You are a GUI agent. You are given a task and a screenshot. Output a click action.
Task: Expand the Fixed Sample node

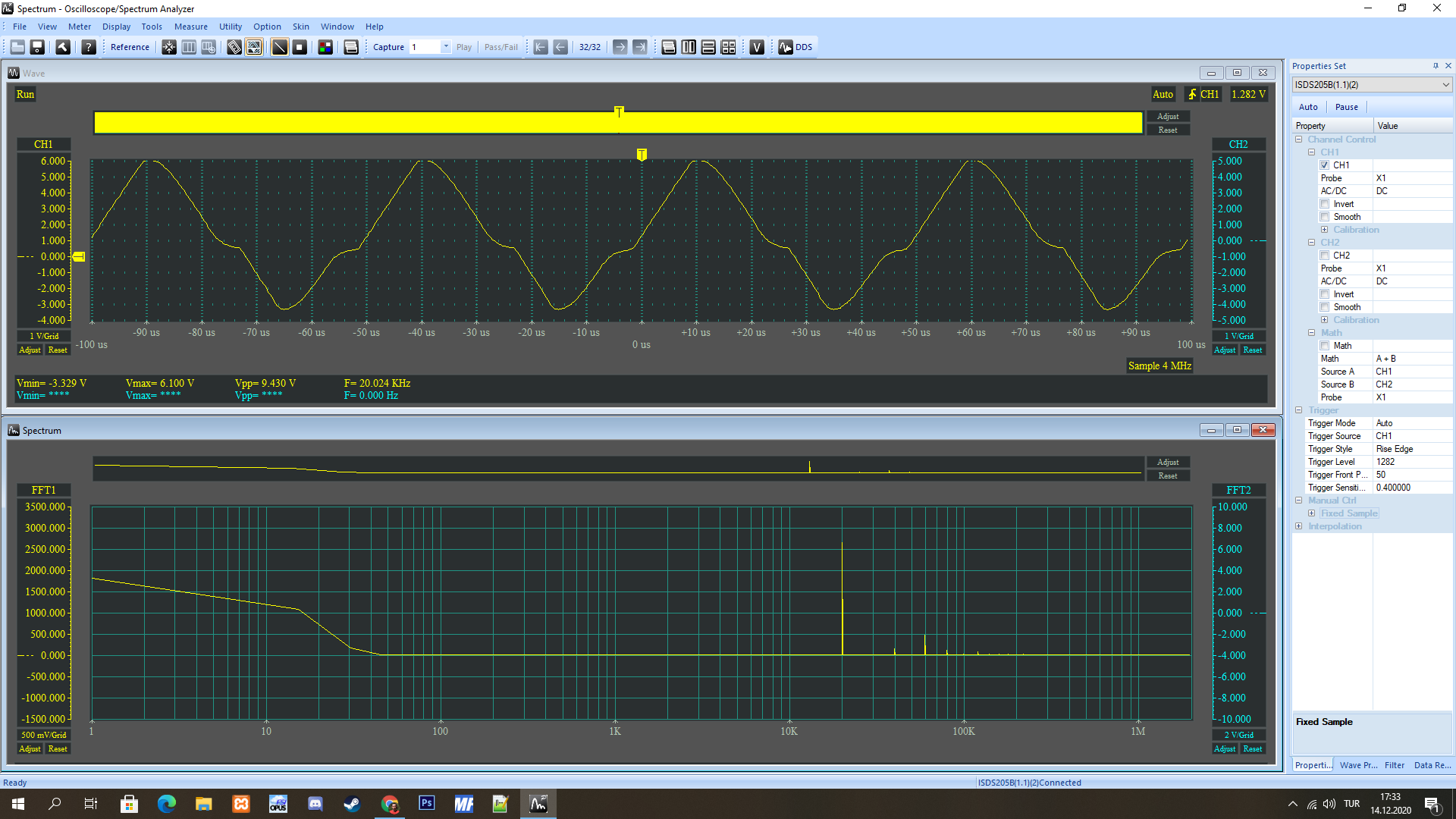[1312, 513]
